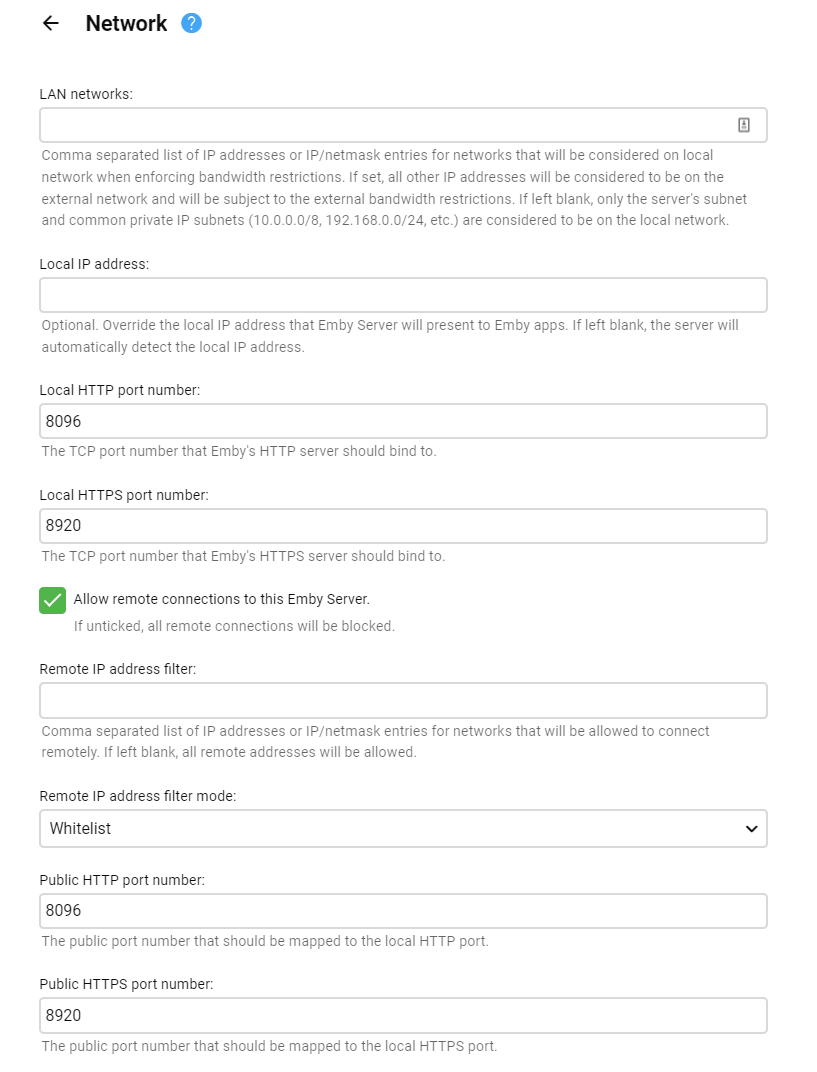Open the Remote IP address filter mode dropdown
Viewport: 817px width, 1072px height.
(x=403, y=828)
